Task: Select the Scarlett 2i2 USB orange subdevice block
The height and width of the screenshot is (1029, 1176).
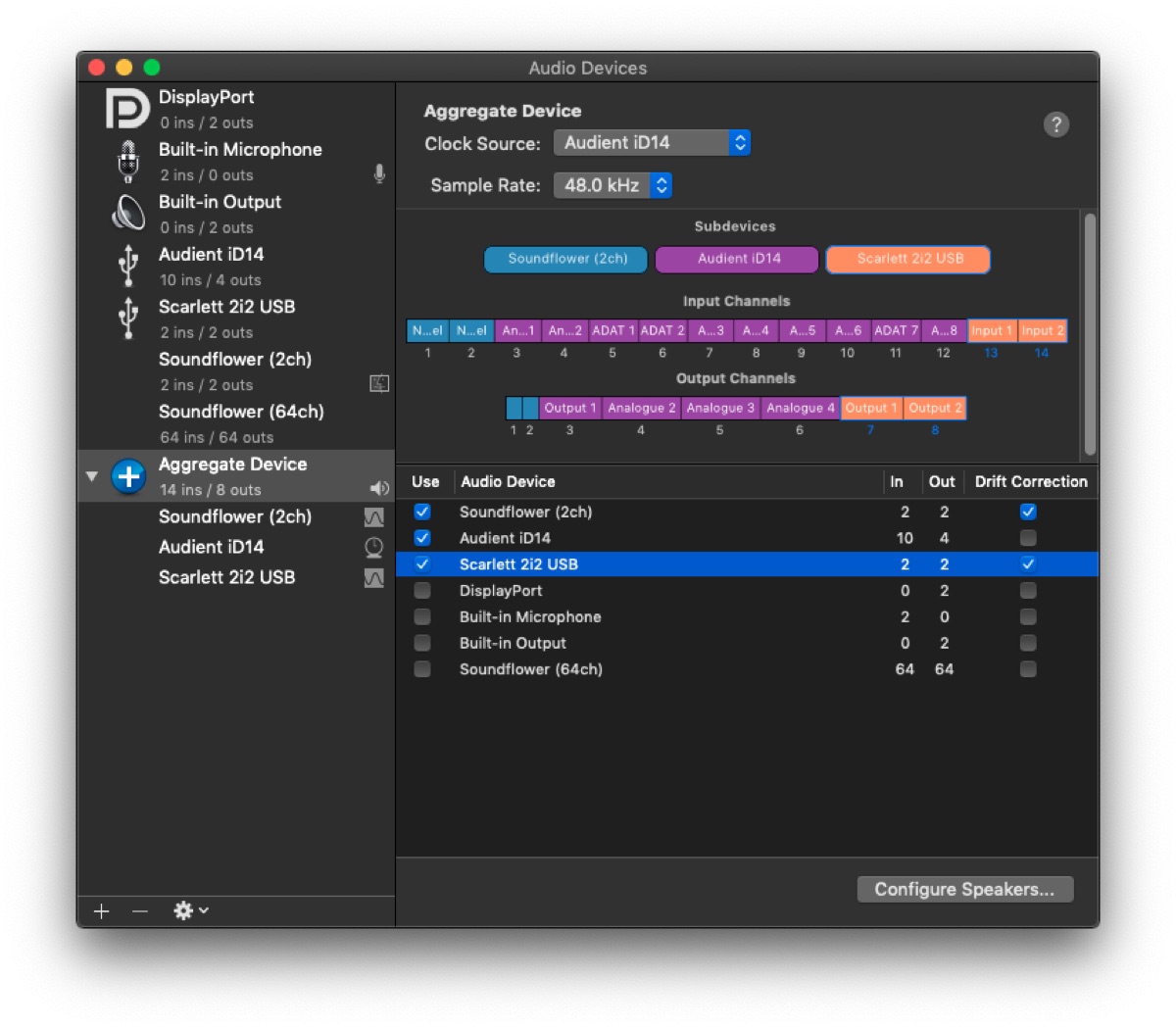Action: pos(908,259)
